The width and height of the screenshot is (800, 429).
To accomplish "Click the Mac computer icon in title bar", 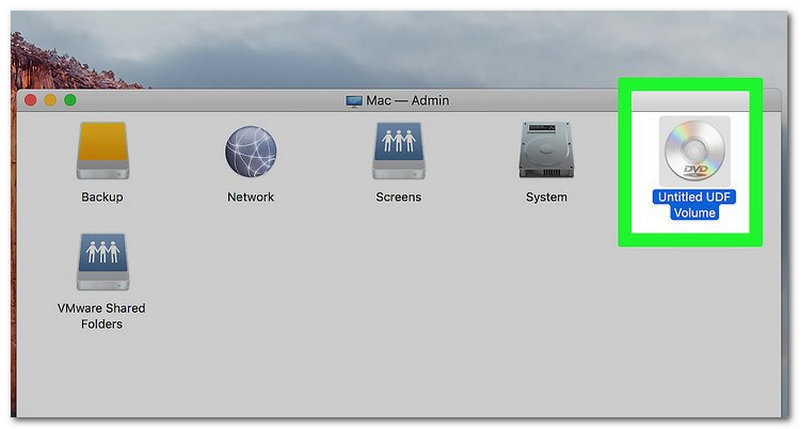I will click(x=354, y=101).
